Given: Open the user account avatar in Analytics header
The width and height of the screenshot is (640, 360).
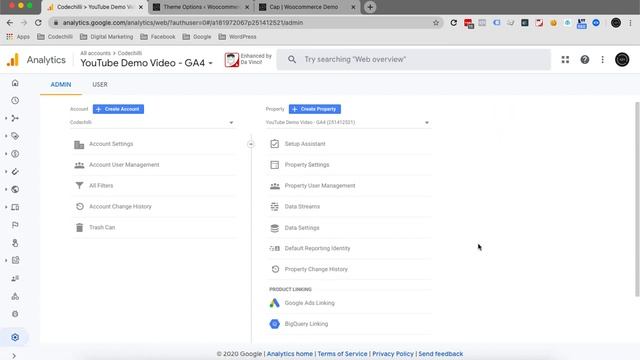Looking at the screenshot, I should [x=622, y=60].
